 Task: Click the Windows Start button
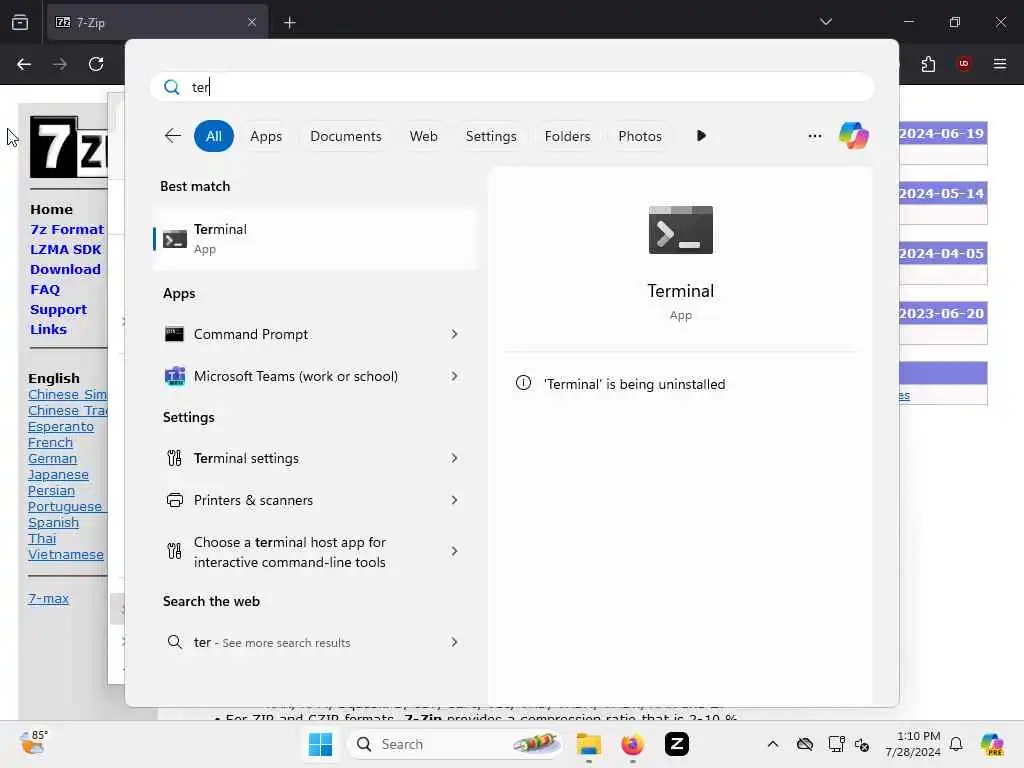click(x=320, y=744)
